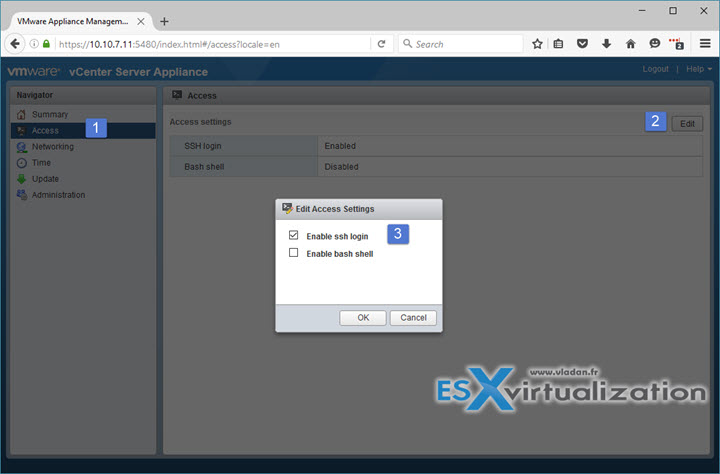Screen dimensions: 720x474
Task: Click the Enabled value for SSH login
Action: 340,146
